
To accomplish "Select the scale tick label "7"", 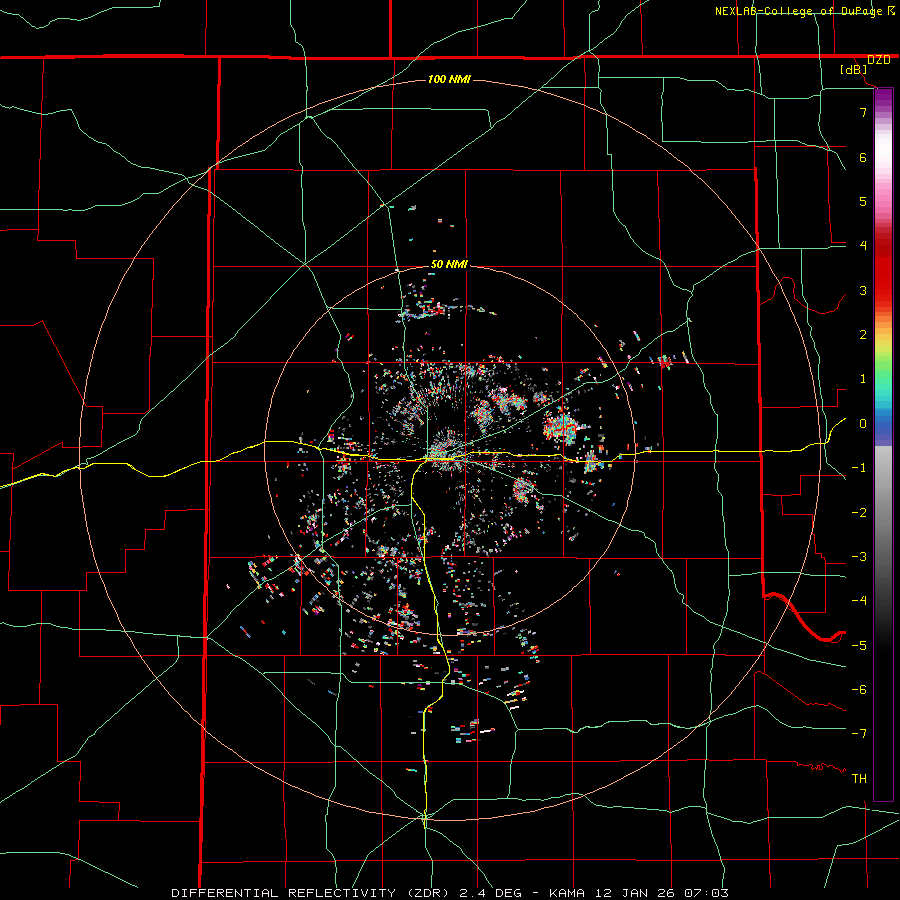I will 863,112.
